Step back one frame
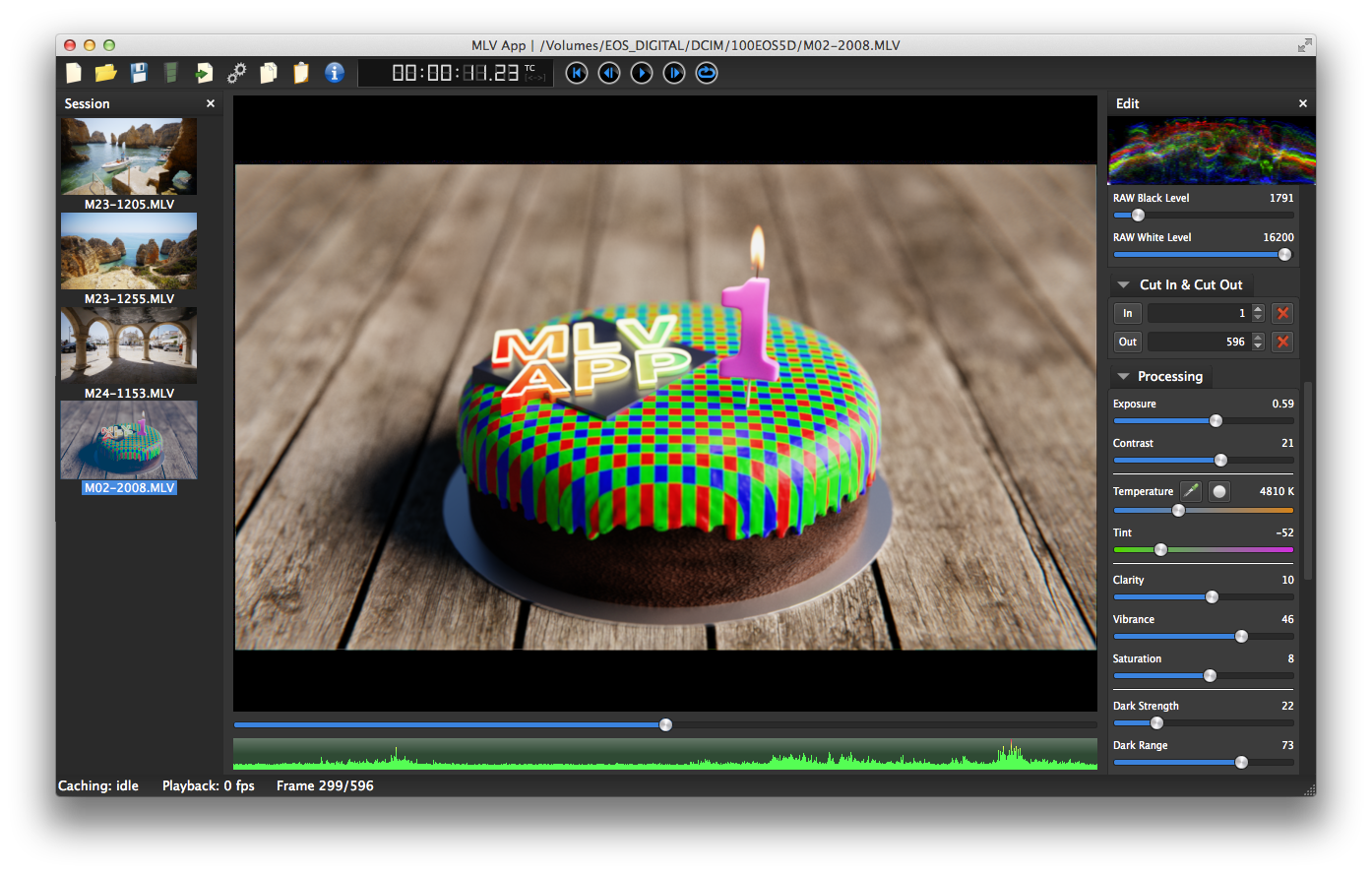The image size is (1372, 874). coord(609,73)
